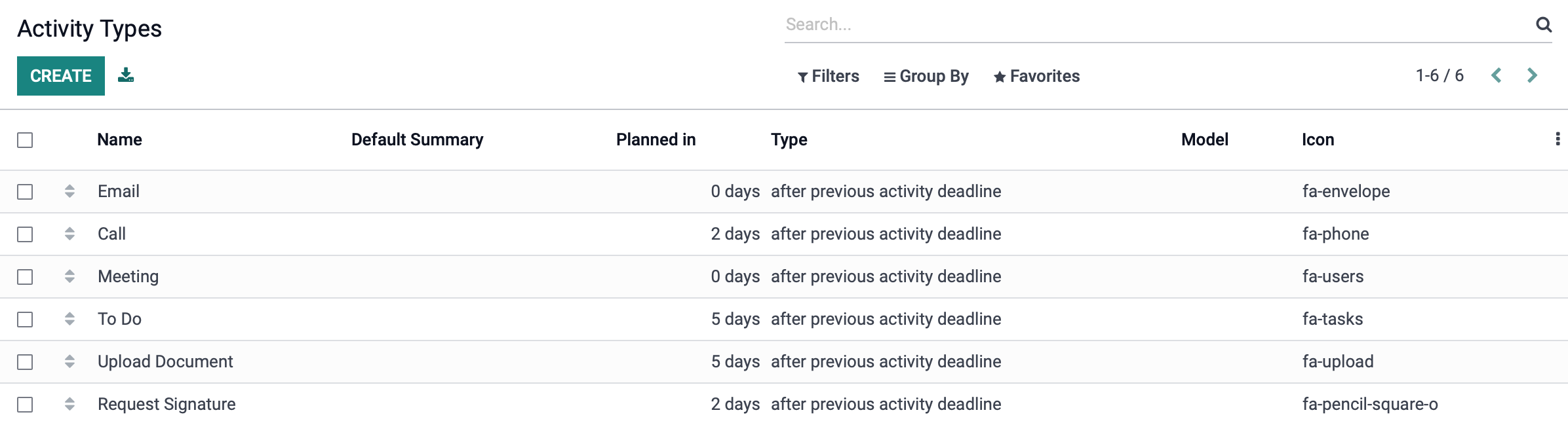This screenshot has height=423, width=1568.
Task: Click the fa-pencil-square-o icon cell
Action: 1370,404
